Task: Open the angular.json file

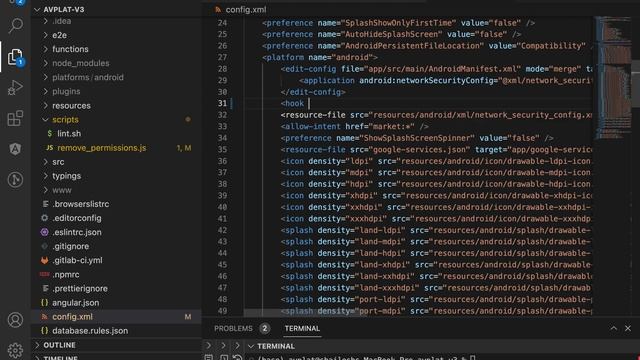Action: 76,303
